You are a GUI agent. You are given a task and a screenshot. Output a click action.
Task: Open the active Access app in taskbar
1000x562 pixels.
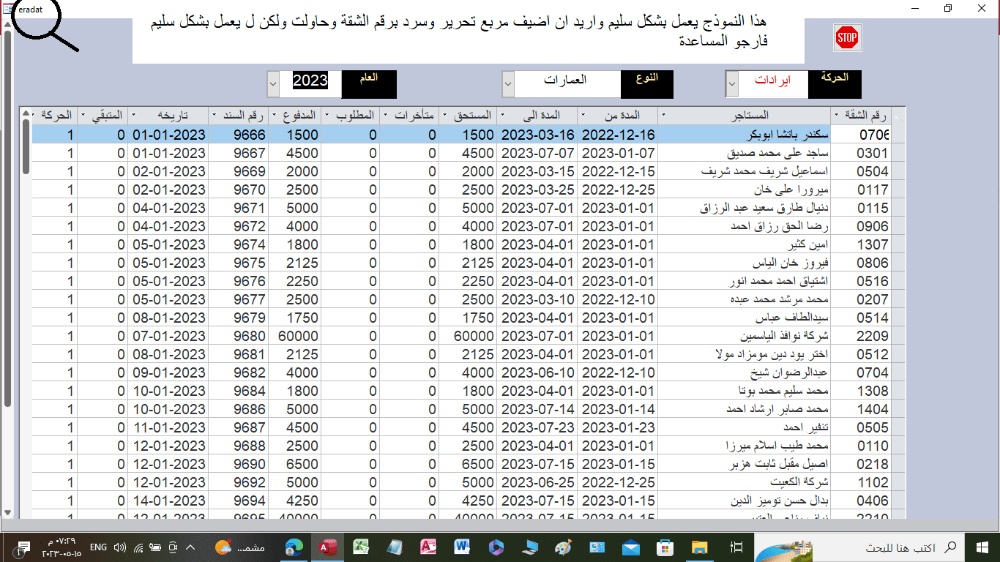click(x=328, y=547)
